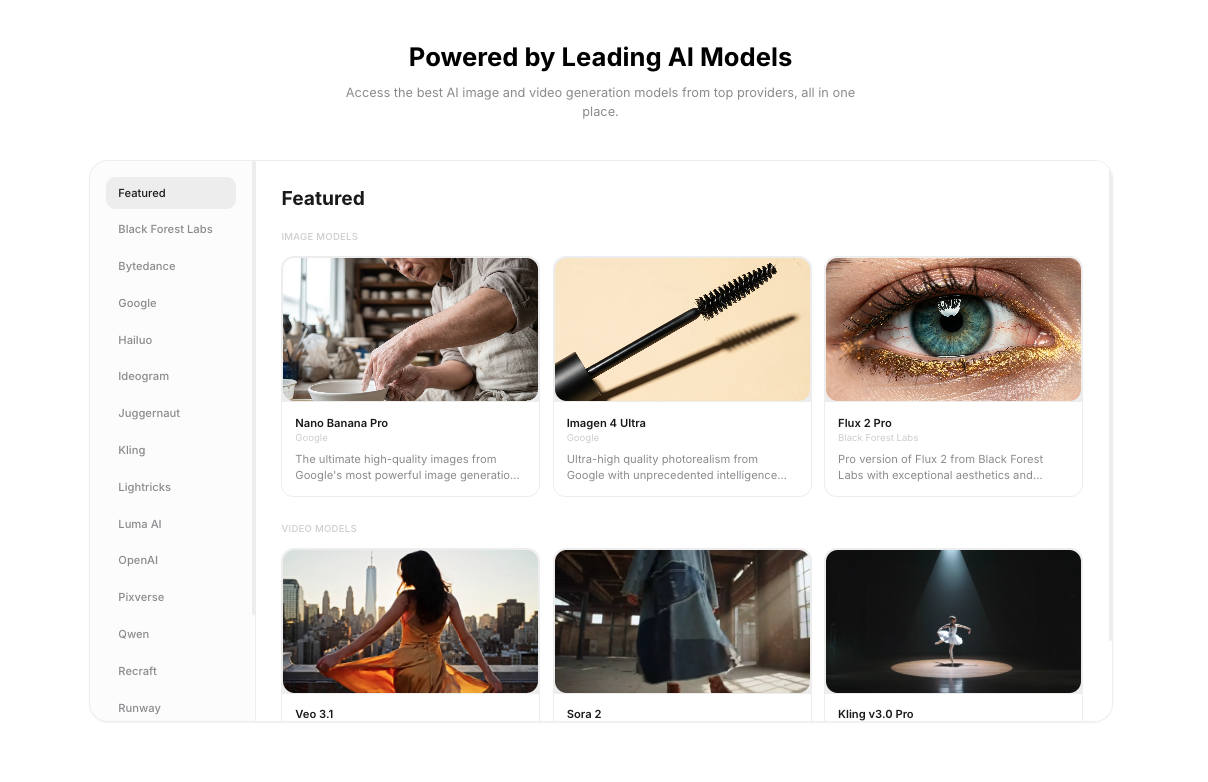Image resolution: width=1208 pixels, height=782 pixels.
Task: Choose Lightricks from provider list
Action: 171,487
